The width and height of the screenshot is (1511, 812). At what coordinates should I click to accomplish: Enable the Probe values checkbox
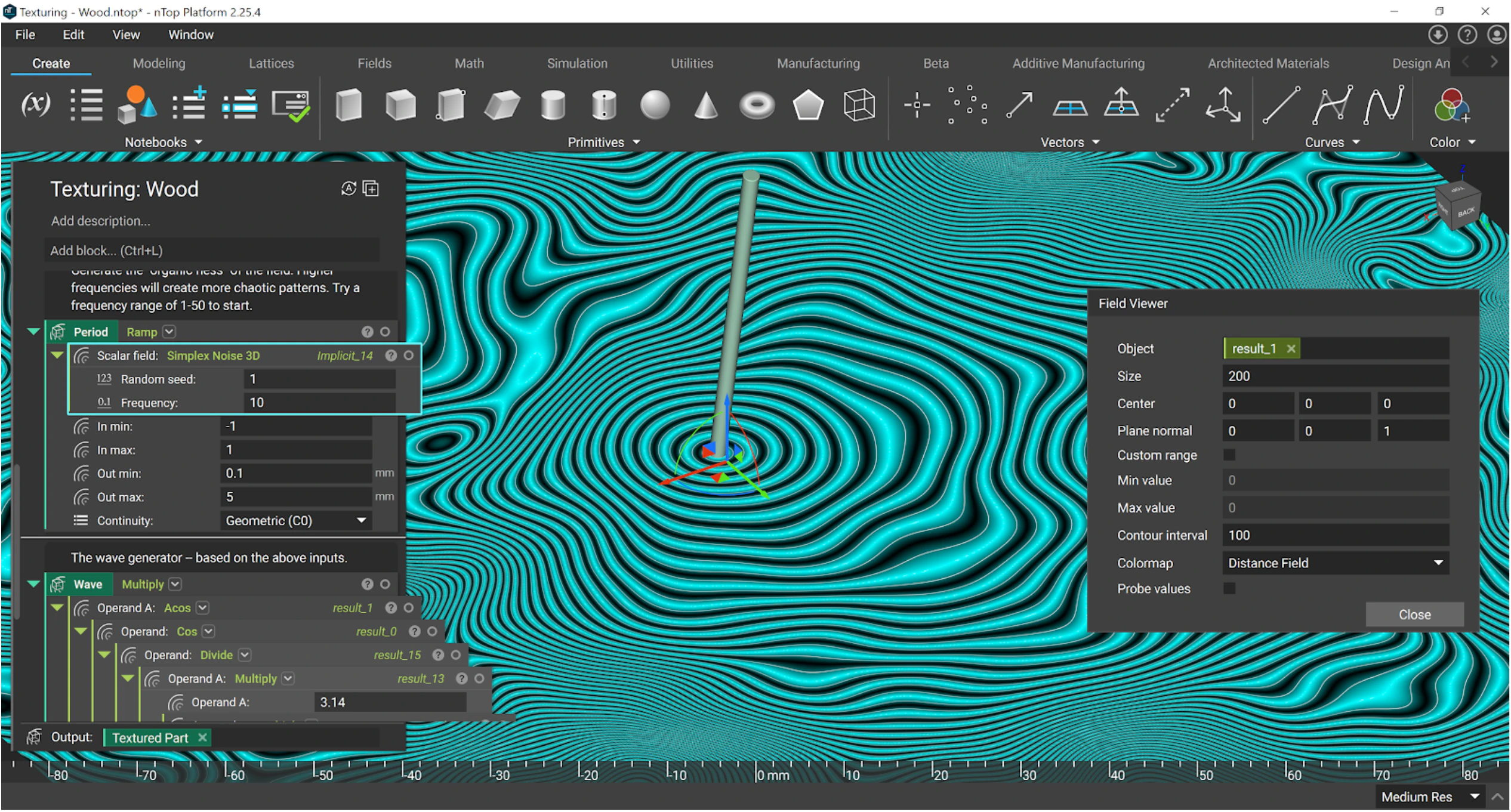click(x=1229, y=589)
